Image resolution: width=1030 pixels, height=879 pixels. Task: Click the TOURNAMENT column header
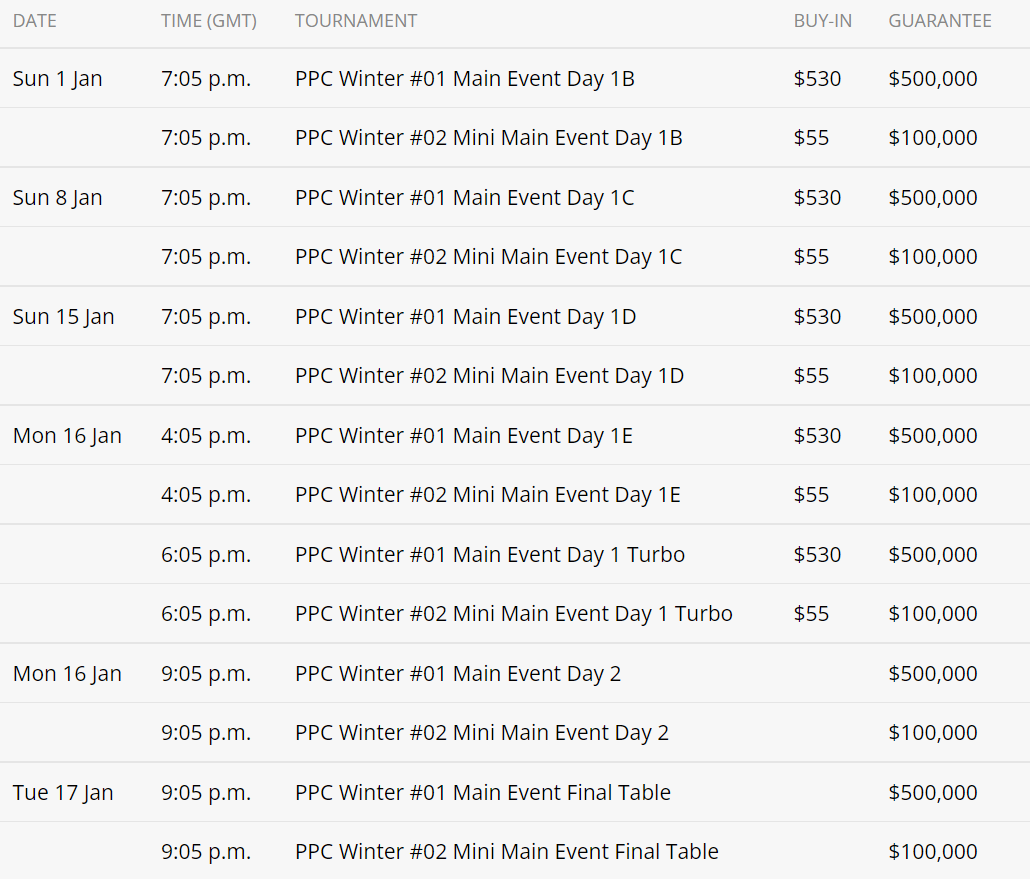356,21
